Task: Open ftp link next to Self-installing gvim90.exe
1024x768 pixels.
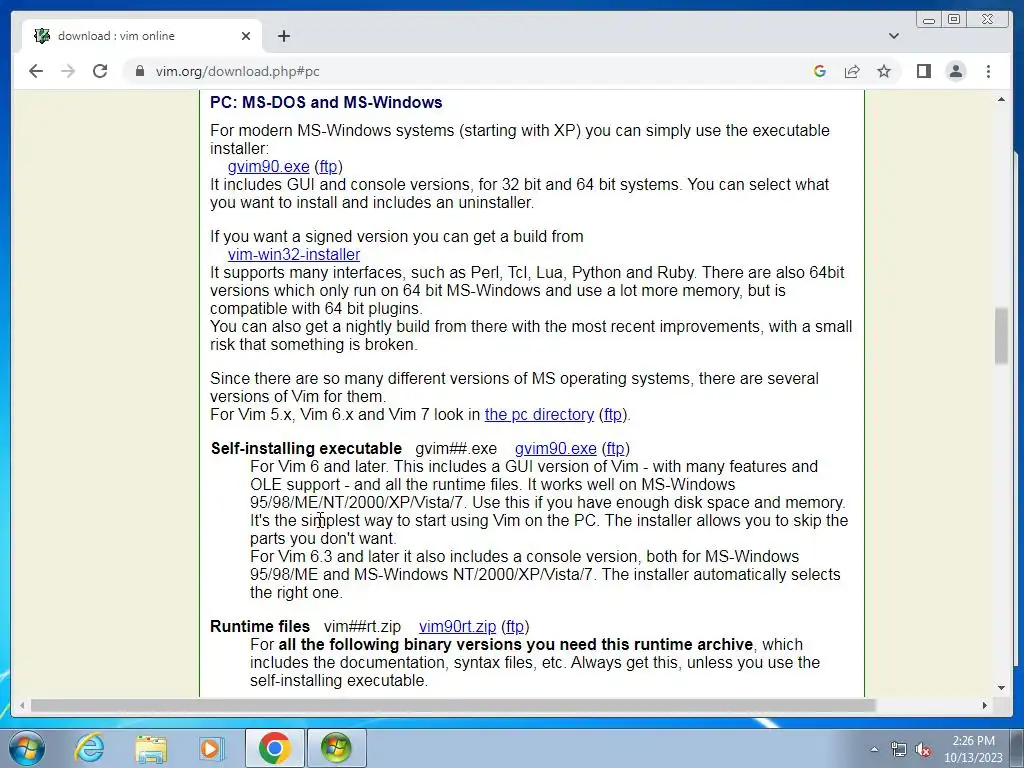Action: (615, 449)
